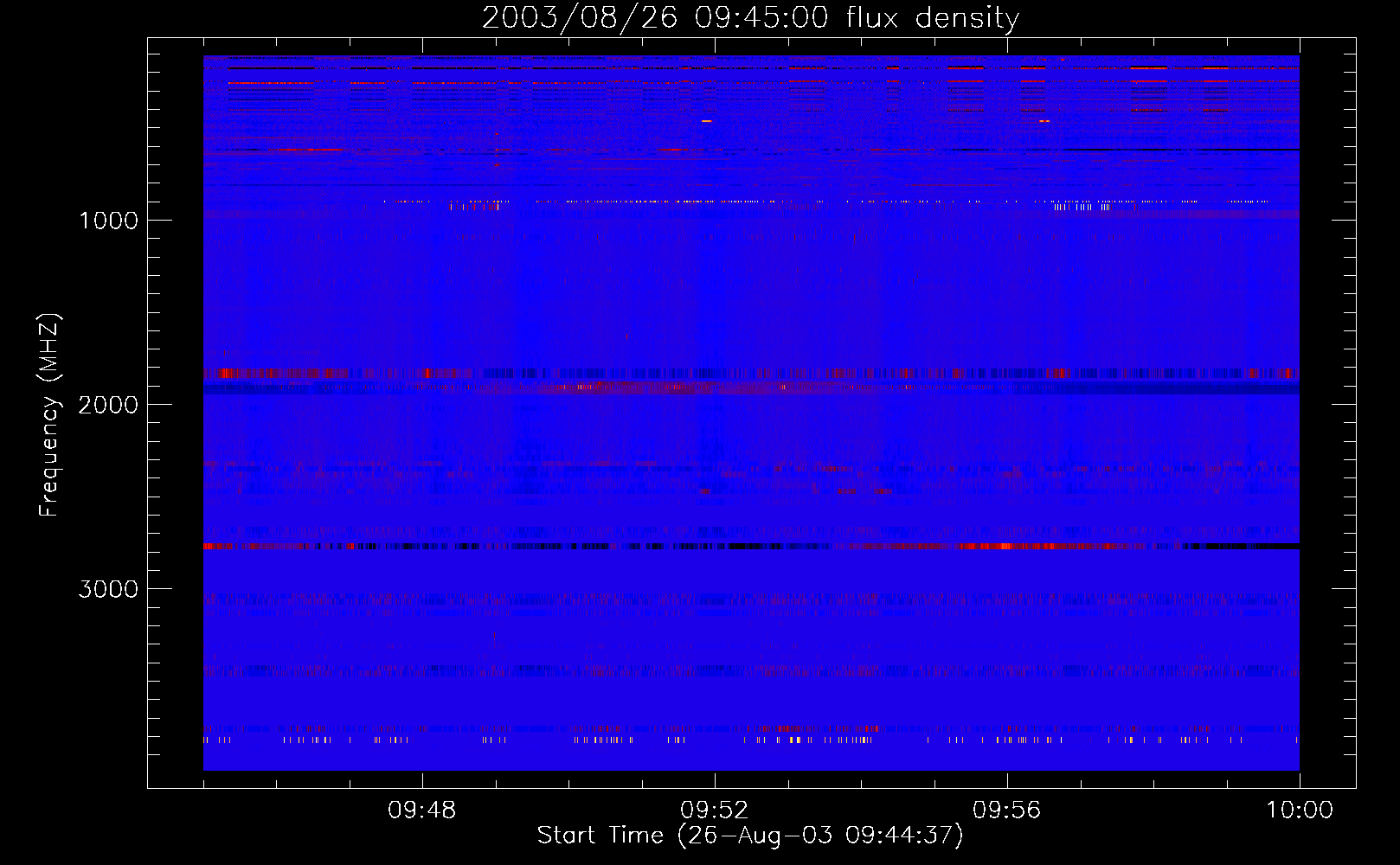Click the 09:56 time tick label
Viewport: 1400px width, 865px height.
(1007, 811)
